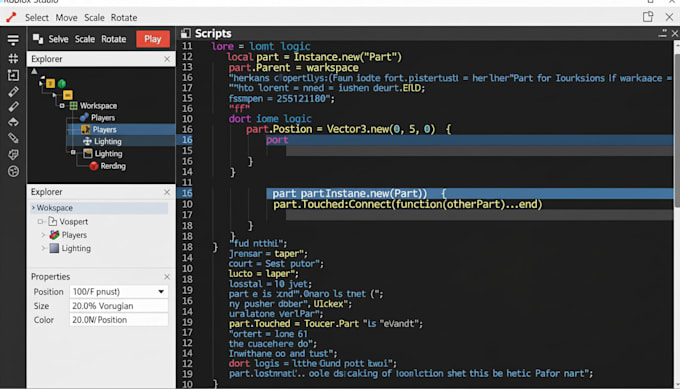Open Rotate menu in the top bar

[x=124, y=18]
